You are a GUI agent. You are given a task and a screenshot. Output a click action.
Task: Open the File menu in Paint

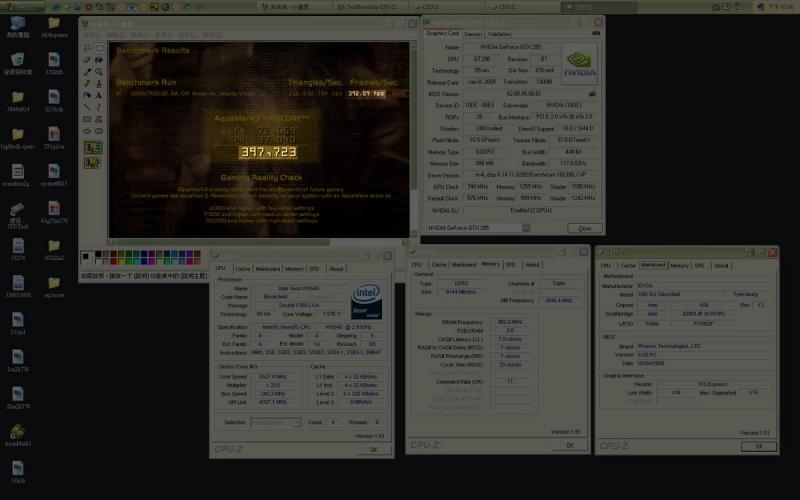(92, 35)
